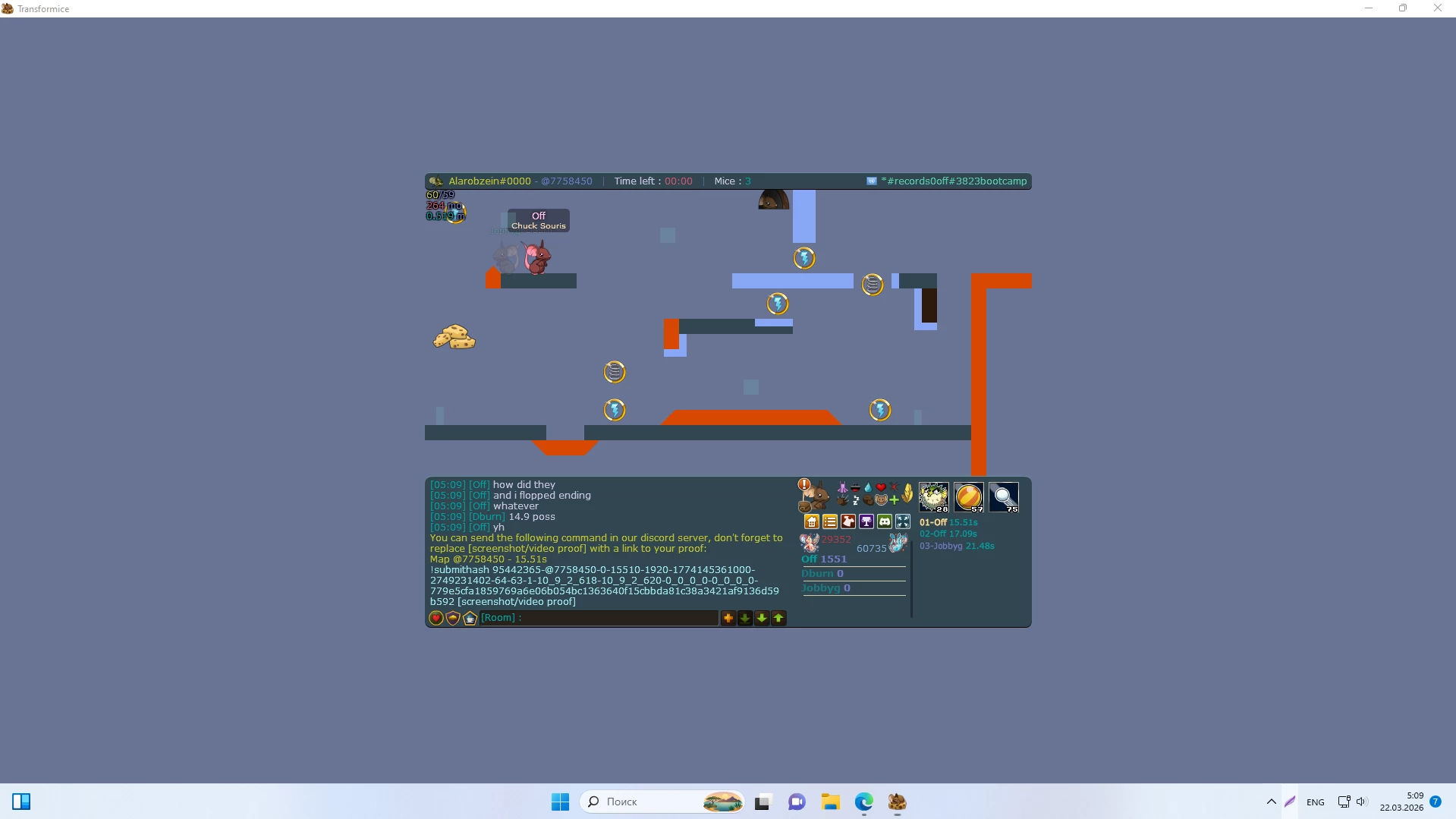Click the blue fairy mouse with 60735

tap(898, 542)
